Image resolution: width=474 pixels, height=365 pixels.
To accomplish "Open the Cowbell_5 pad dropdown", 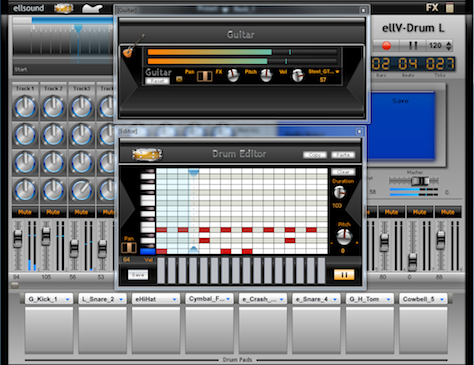I will tap(442, 299).
